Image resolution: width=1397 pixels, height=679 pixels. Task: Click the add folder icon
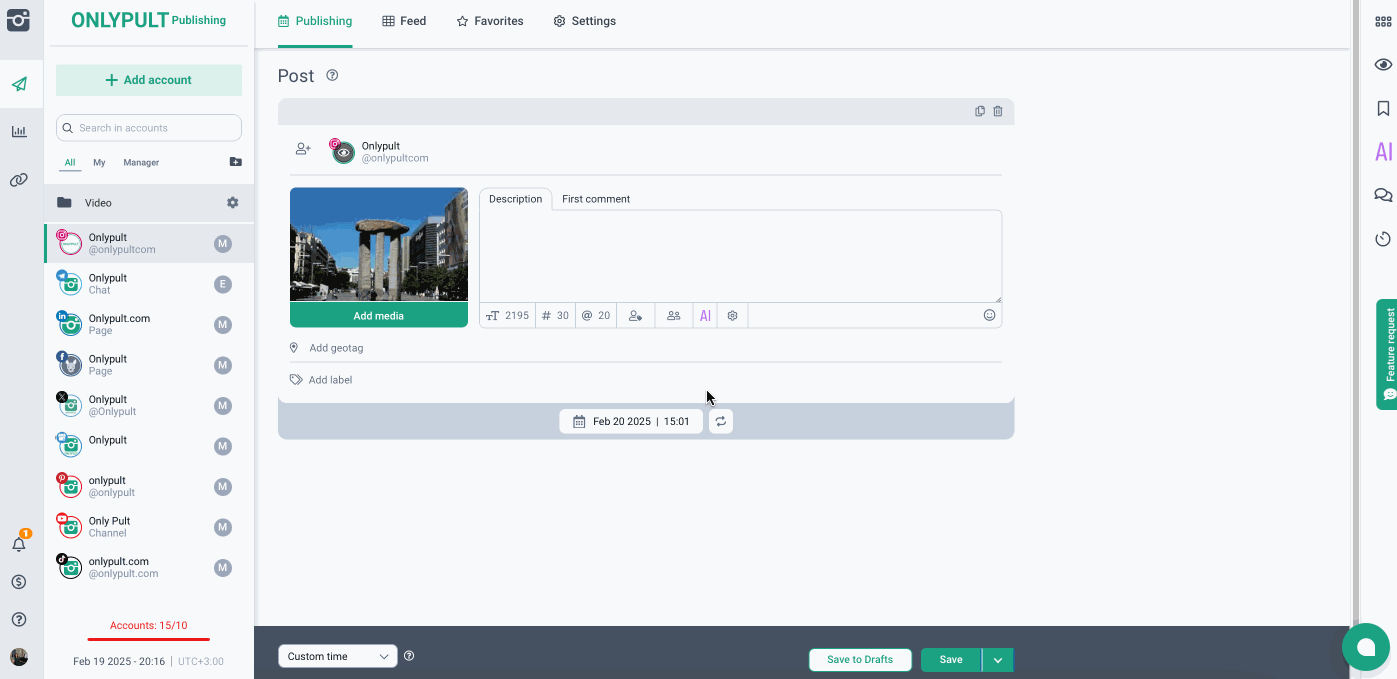[x=235, y=162]
